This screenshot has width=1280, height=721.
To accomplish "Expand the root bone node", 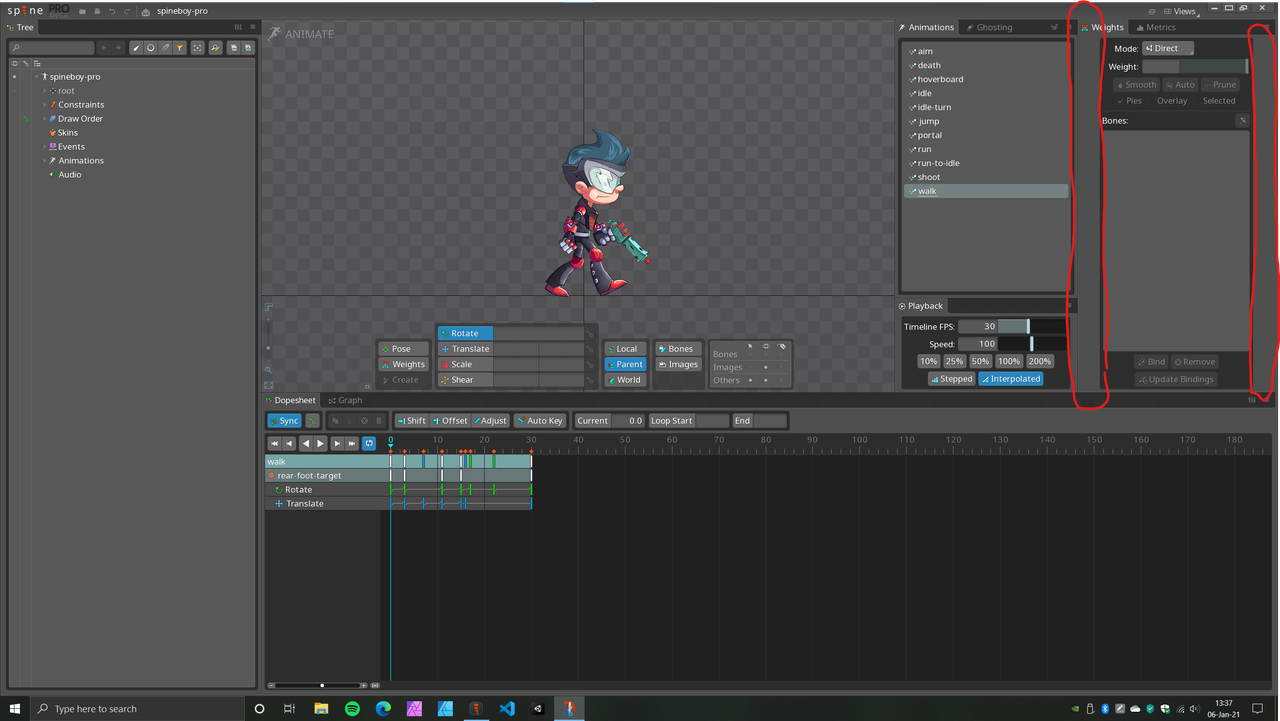I will coord(45,91).
